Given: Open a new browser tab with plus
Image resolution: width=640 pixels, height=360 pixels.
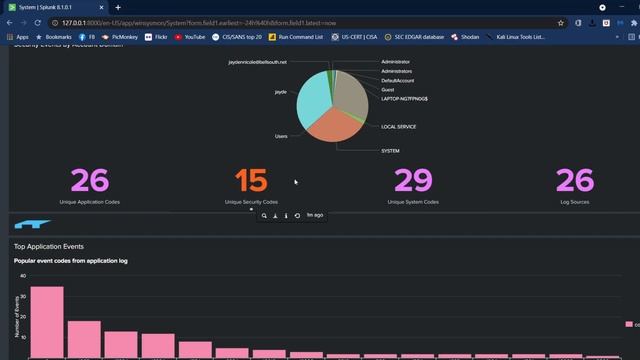Looking at the screenshot, I should pos(118,7).
